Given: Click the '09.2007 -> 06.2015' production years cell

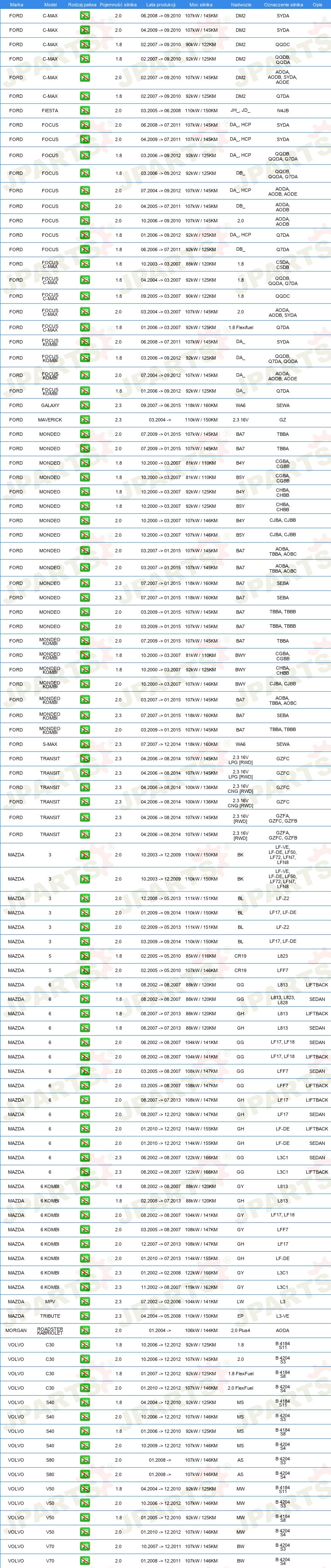Looking at the screenshot, I should click(161, 405).
